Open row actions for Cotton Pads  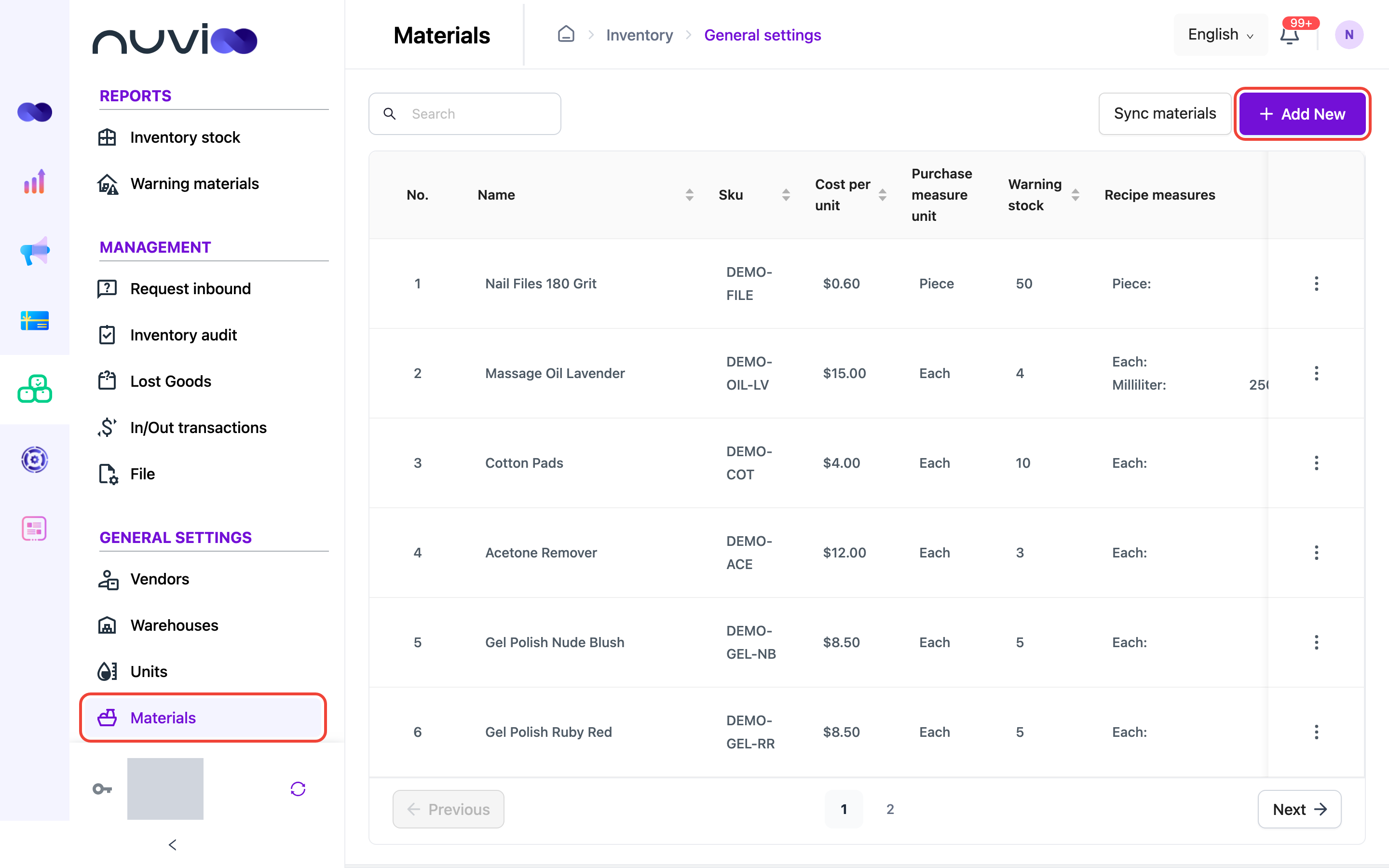point(1316,463)
